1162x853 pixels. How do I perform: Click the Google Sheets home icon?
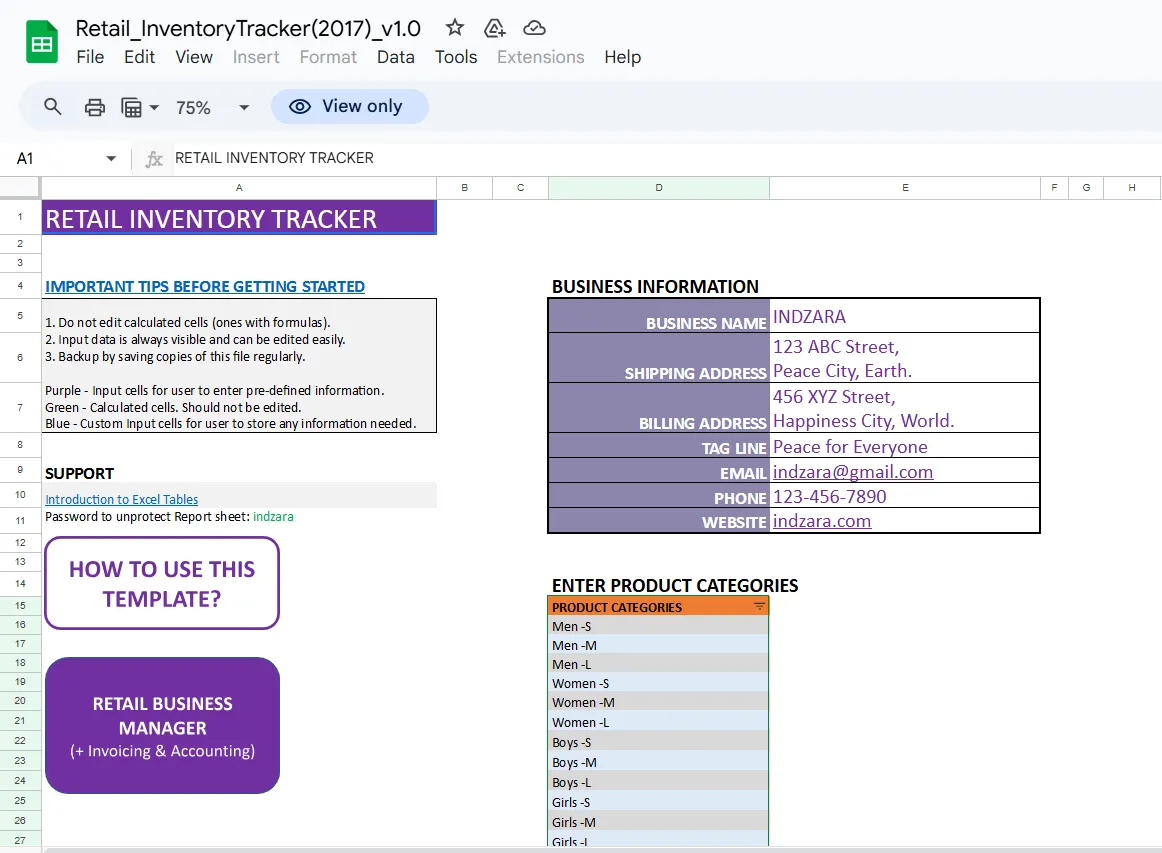pos(42,42)
